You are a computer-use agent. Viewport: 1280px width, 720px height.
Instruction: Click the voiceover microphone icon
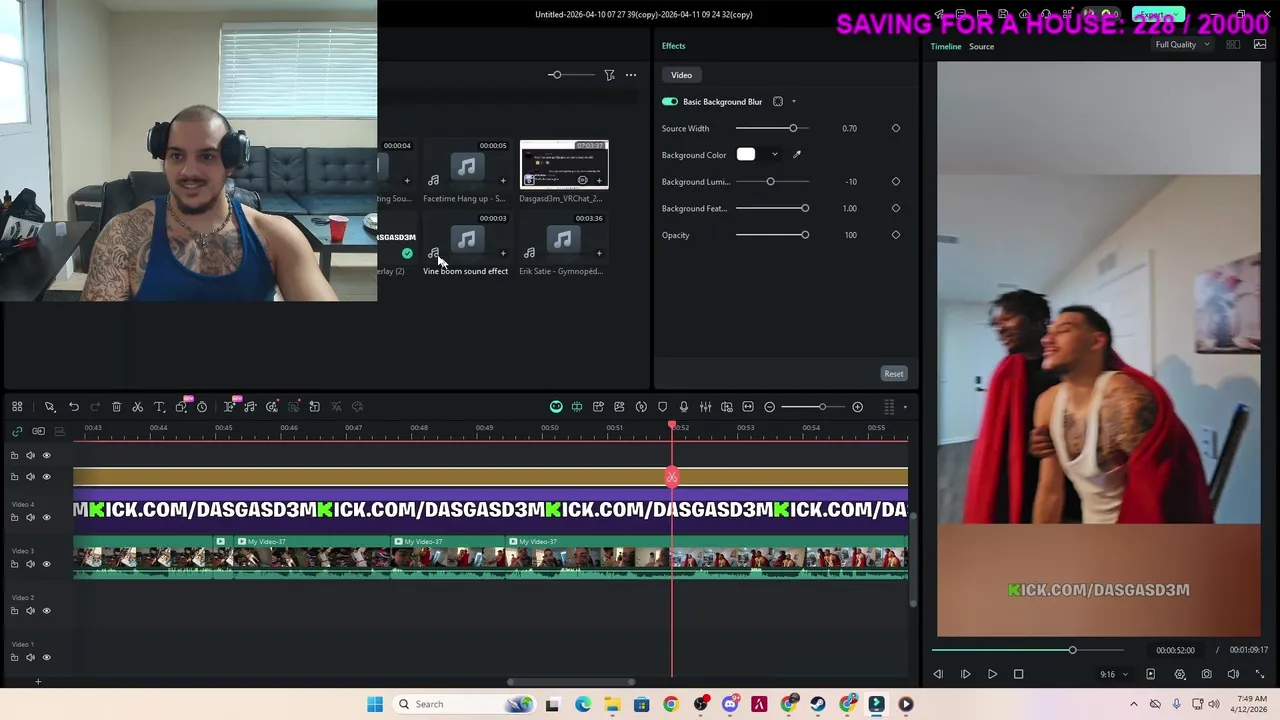pyautogui.click(x=684, y=407)
